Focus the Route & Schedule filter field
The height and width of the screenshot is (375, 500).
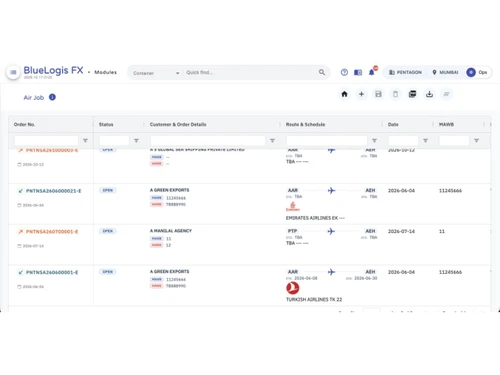coord(327,141)
